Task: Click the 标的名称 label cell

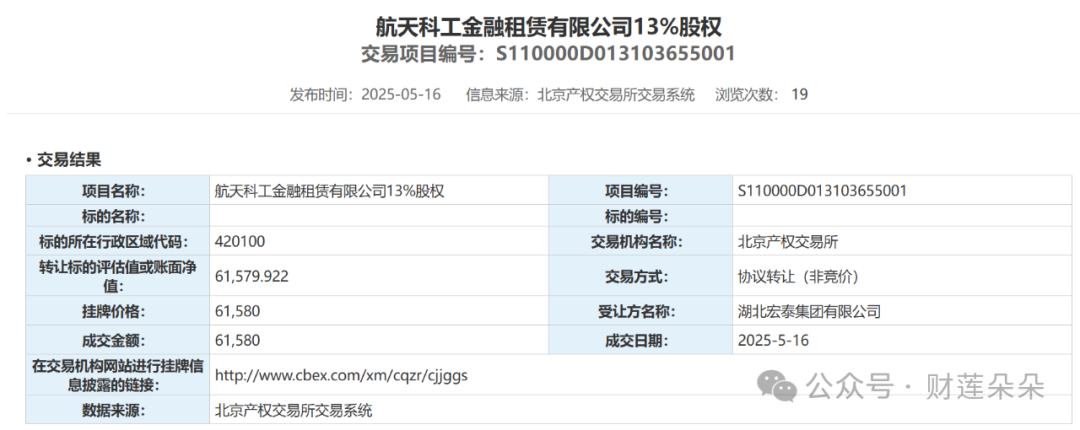Action: (x=118, y=216)
